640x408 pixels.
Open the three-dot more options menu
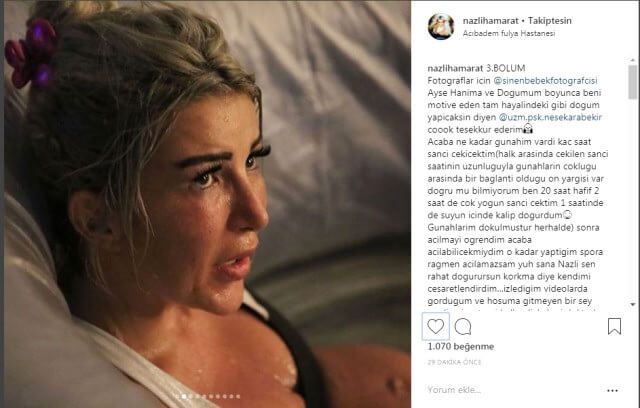coord(612,390)
